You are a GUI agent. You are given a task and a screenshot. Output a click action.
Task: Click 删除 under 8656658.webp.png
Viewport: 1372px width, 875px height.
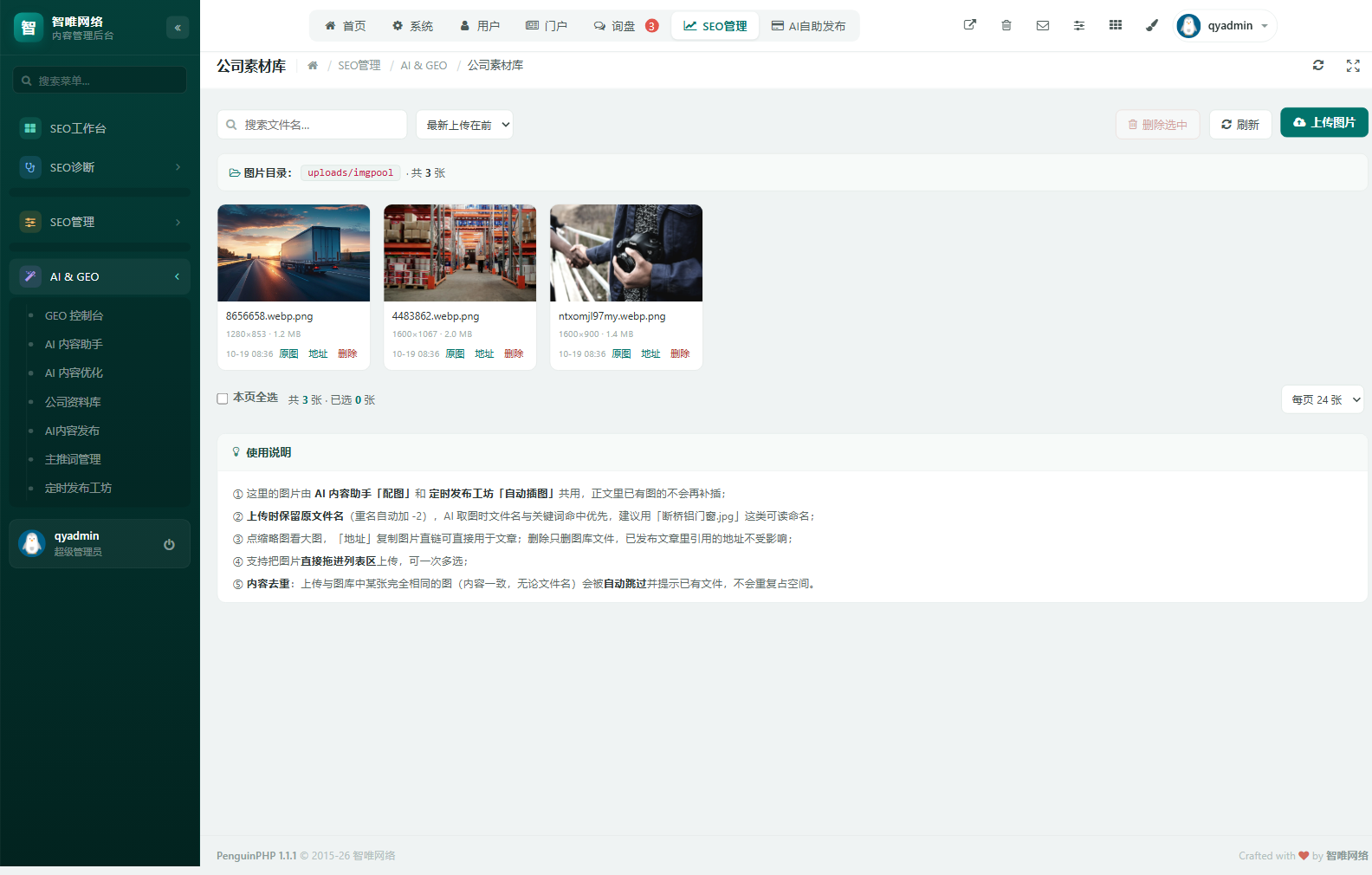coord(347,353)
